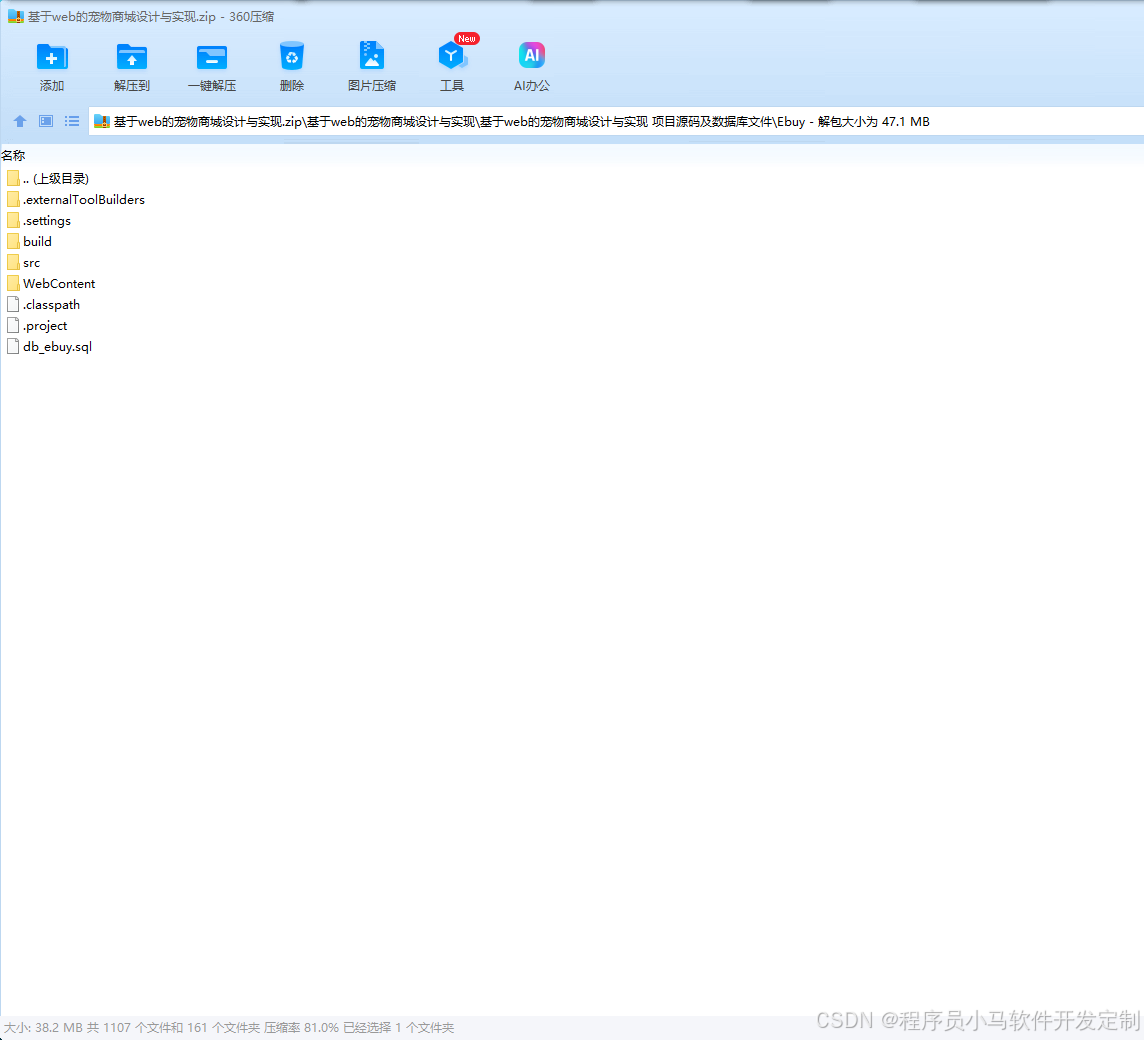This screenshot has width=1144, height=1040.
Task: Select the .settings folder
Action: click(x=39, y=221)
